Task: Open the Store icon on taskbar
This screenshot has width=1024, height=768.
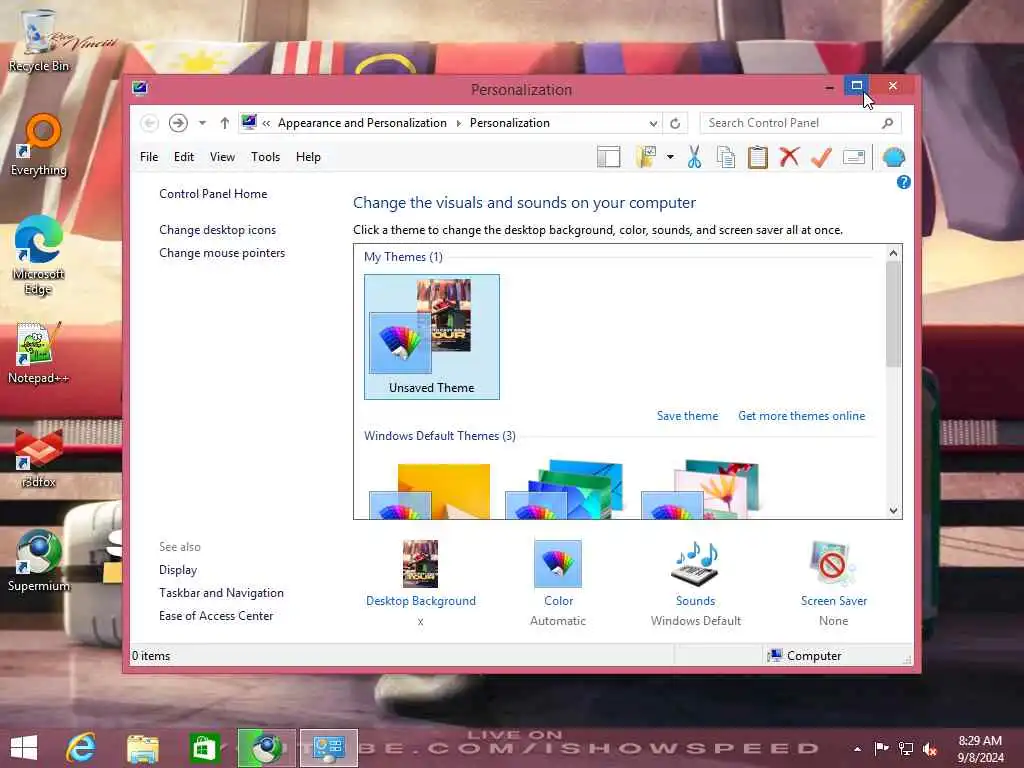Action: [204, 748]
